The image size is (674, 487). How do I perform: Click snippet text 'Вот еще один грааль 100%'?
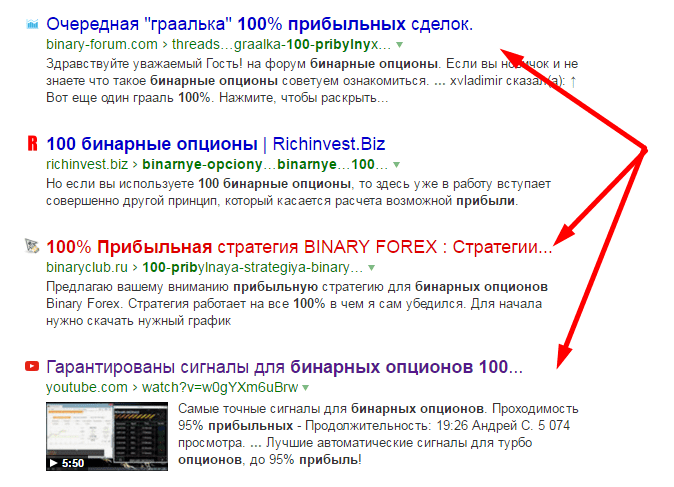coord(129,98)
